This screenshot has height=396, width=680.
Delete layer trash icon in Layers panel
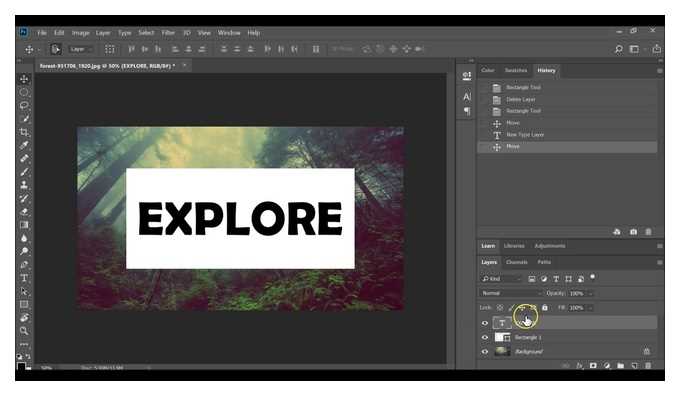[648, 366]
